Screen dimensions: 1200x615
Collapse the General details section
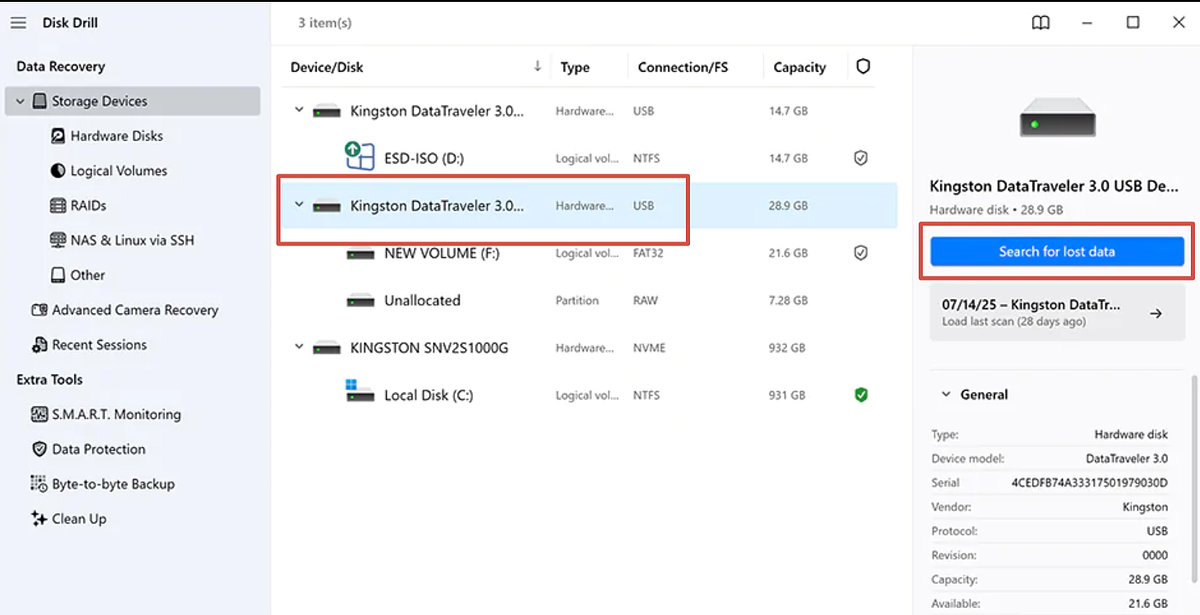[946, 395]
